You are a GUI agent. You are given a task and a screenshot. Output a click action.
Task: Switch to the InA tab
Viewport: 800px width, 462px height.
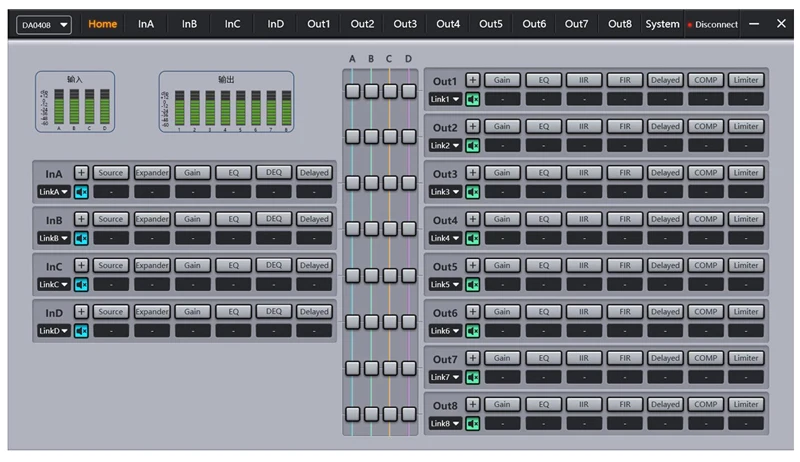pyautogui.click(x=146, y=24)
